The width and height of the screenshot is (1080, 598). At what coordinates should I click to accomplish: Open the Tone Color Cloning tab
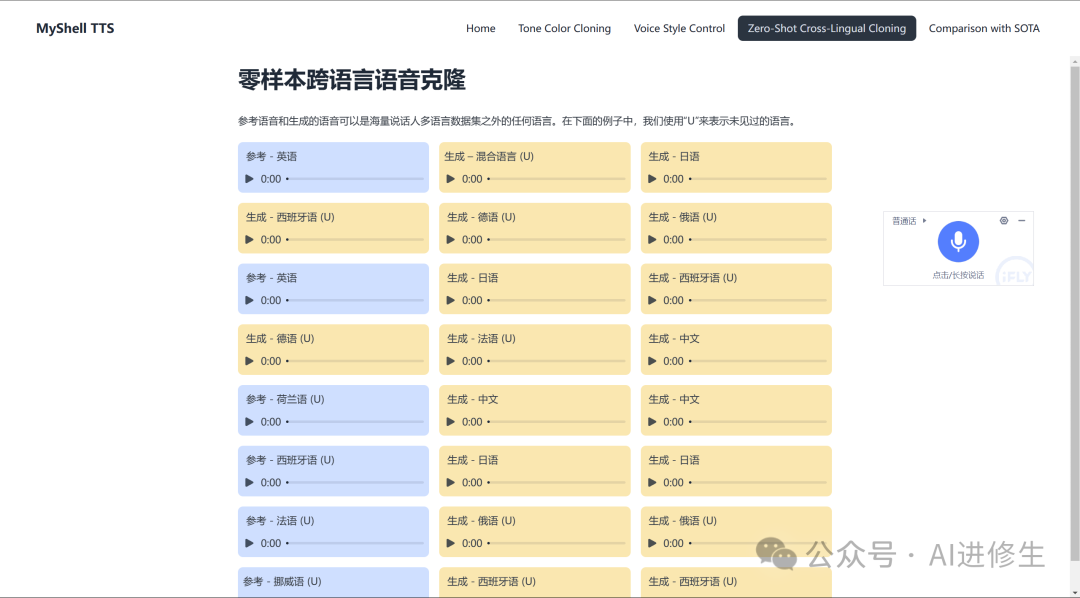(564, 28)
